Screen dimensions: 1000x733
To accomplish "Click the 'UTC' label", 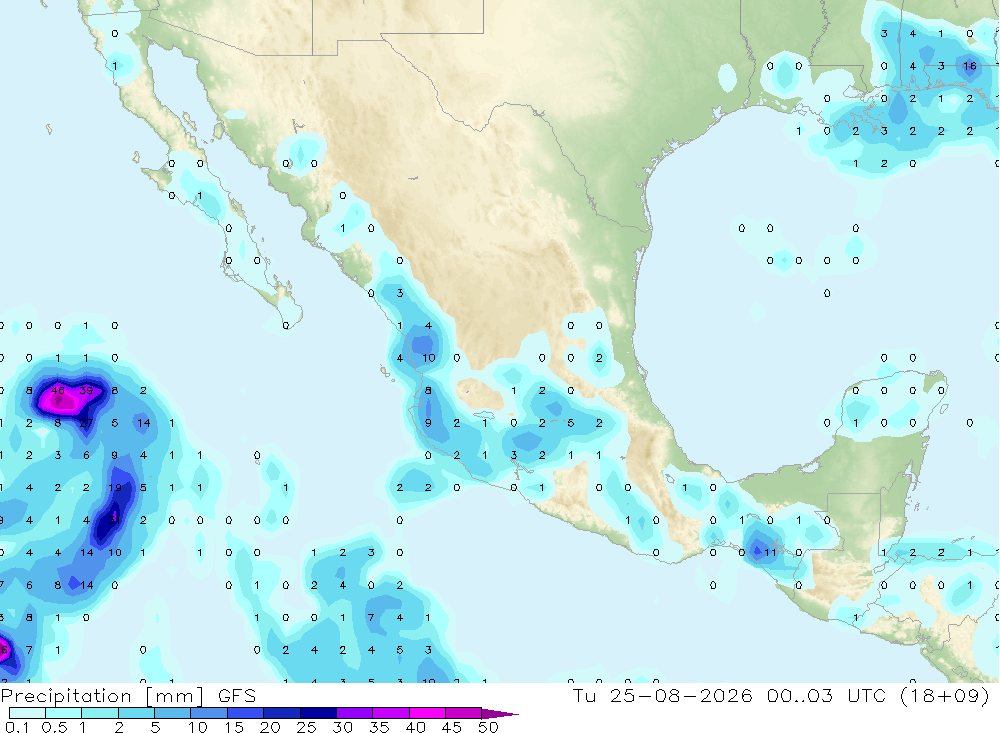I will (x=867, y=695).
